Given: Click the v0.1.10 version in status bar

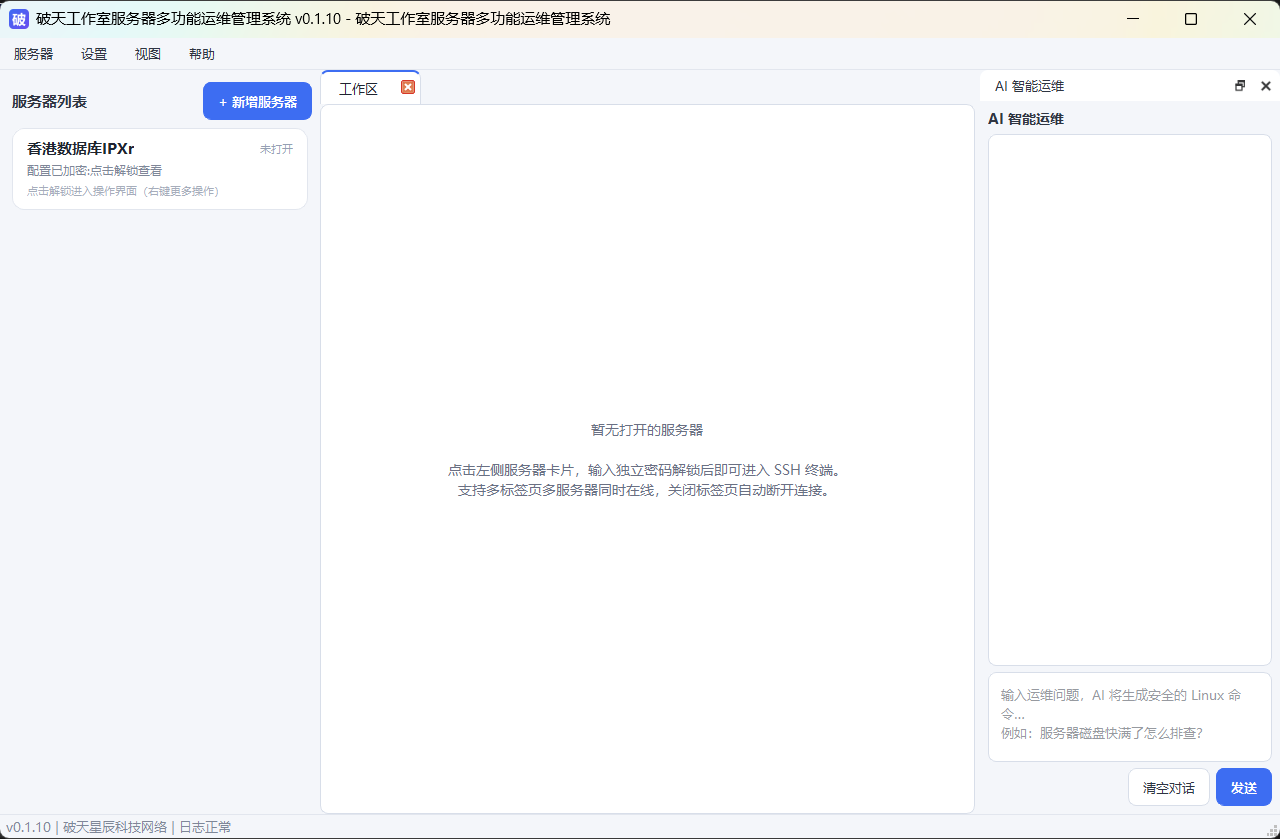Looking at the screenshot, I should point(28,827).
